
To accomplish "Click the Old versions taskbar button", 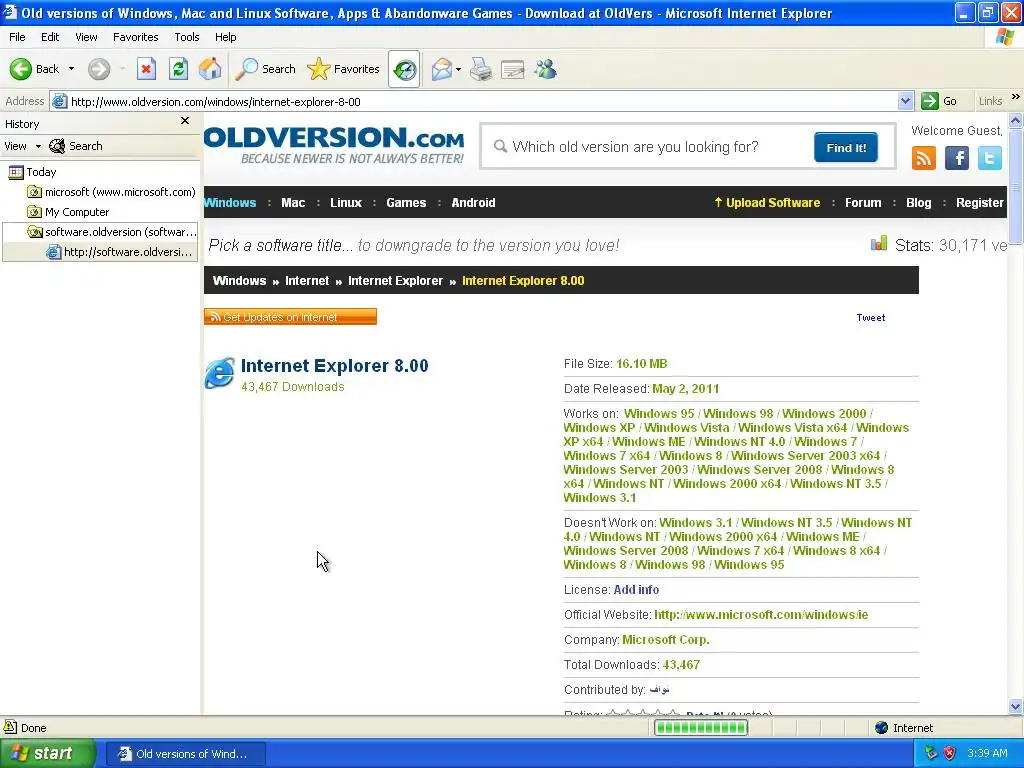I will [185, 754].
